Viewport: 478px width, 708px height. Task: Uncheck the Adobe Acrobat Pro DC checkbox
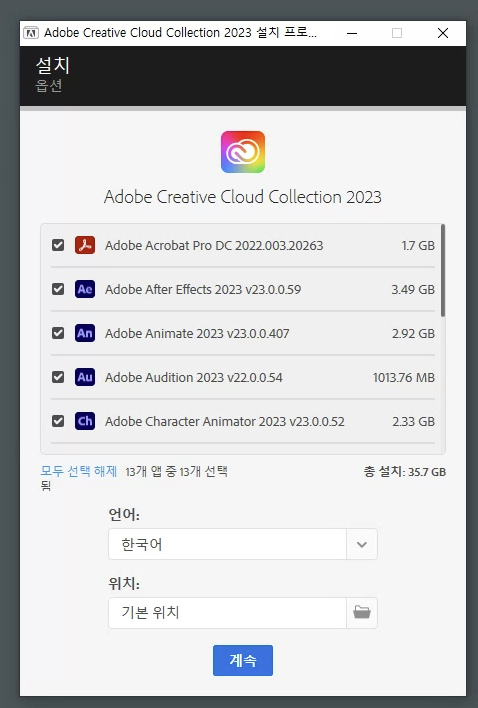(x=58, y=245)
